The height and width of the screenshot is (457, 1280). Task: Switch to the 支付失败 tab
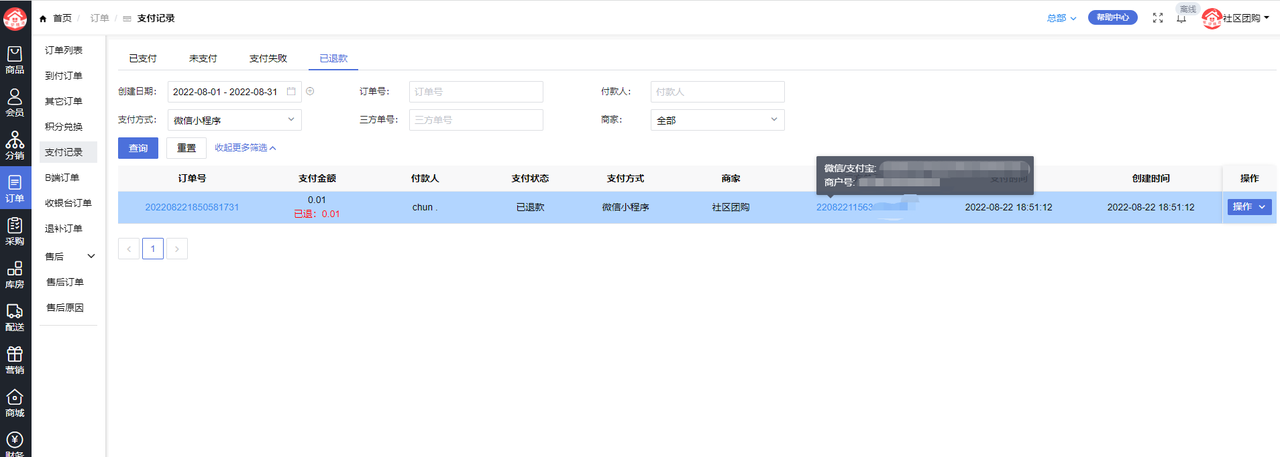coord(268,59)
